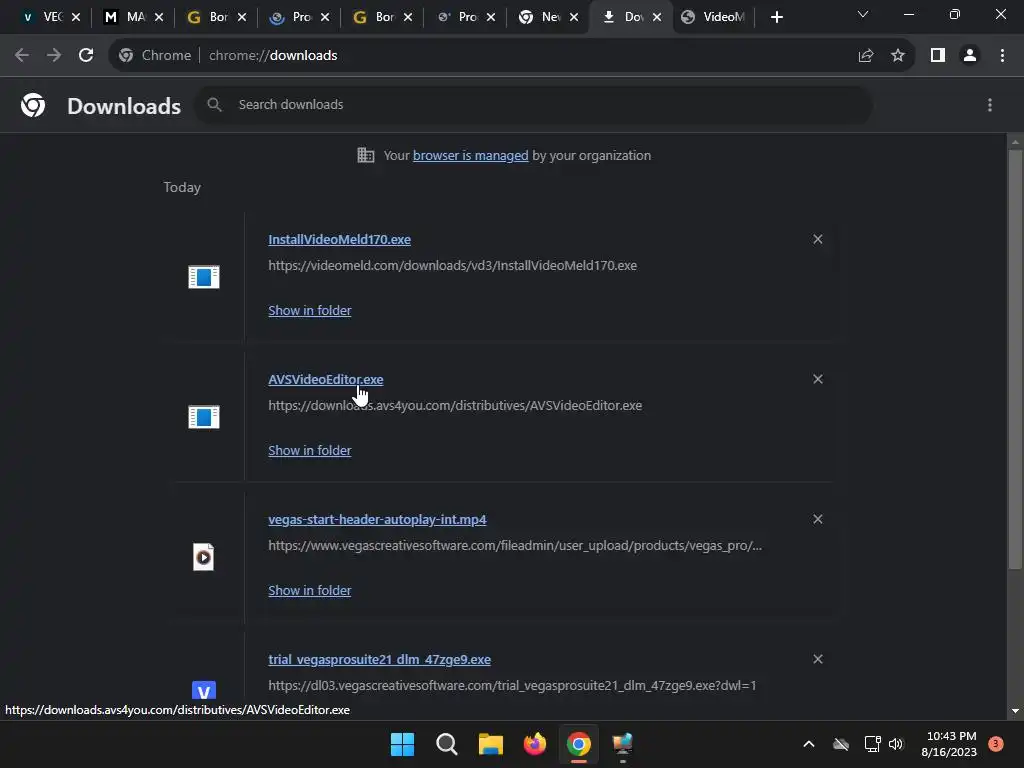Show AVSVideoEditor.exe in folder
Image resolution: width=1024 pixels, height=768 pixels.
tap(310, 451)
